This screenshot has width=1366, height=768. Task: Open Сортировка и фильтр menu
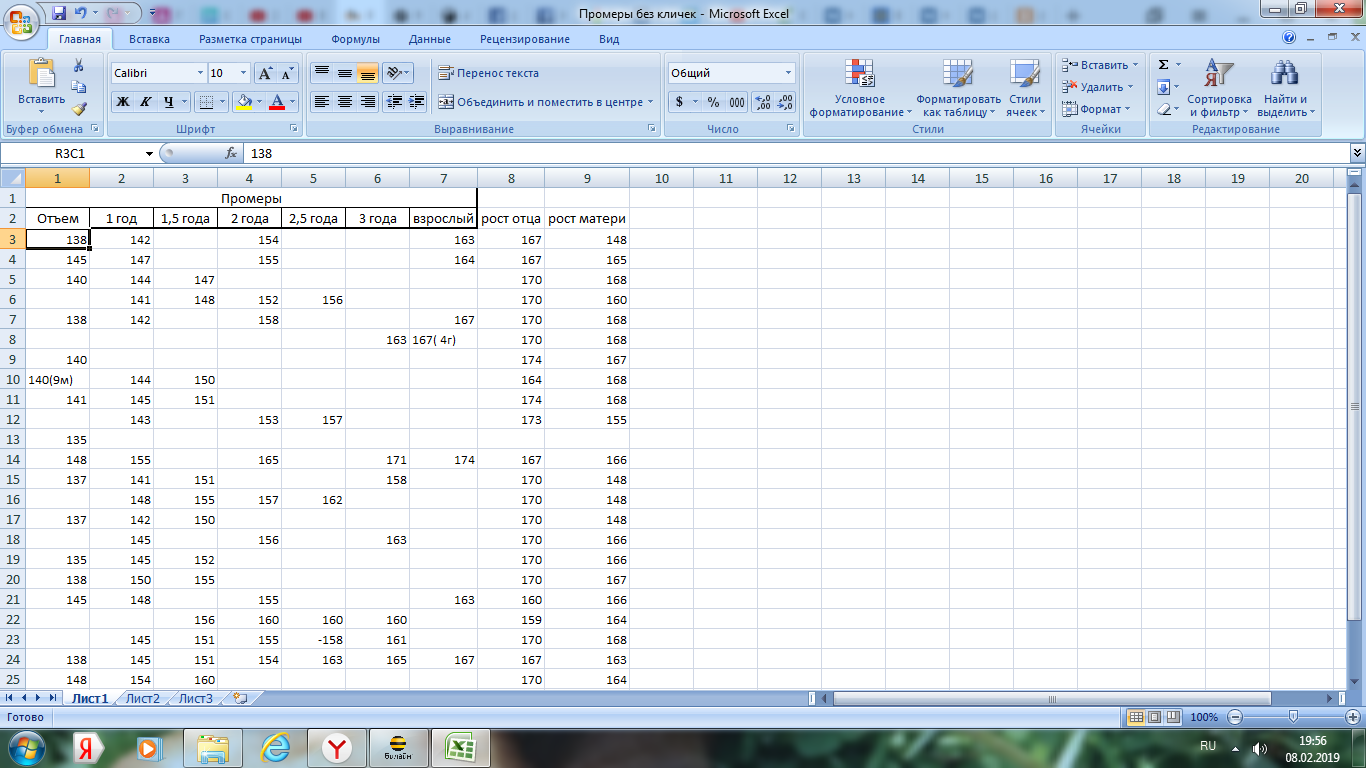point(1219,88)
